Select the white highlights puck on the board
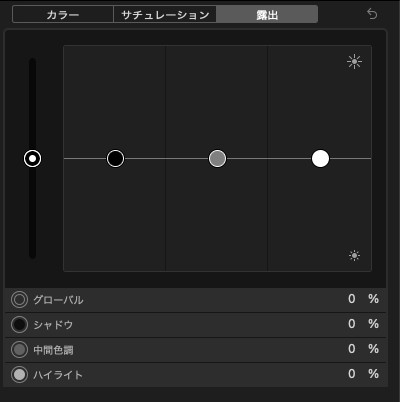This screenshot has height=402, width=400. click(320, 158)
